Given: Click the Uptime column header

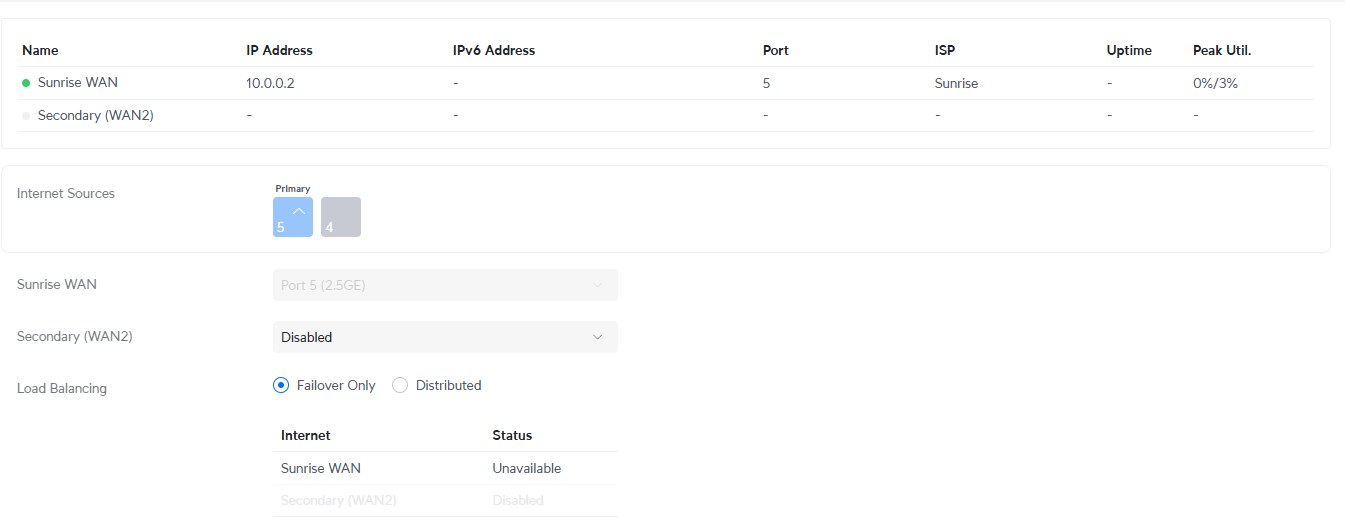Looking at the screenshot, I should (x=1129, y=50).
